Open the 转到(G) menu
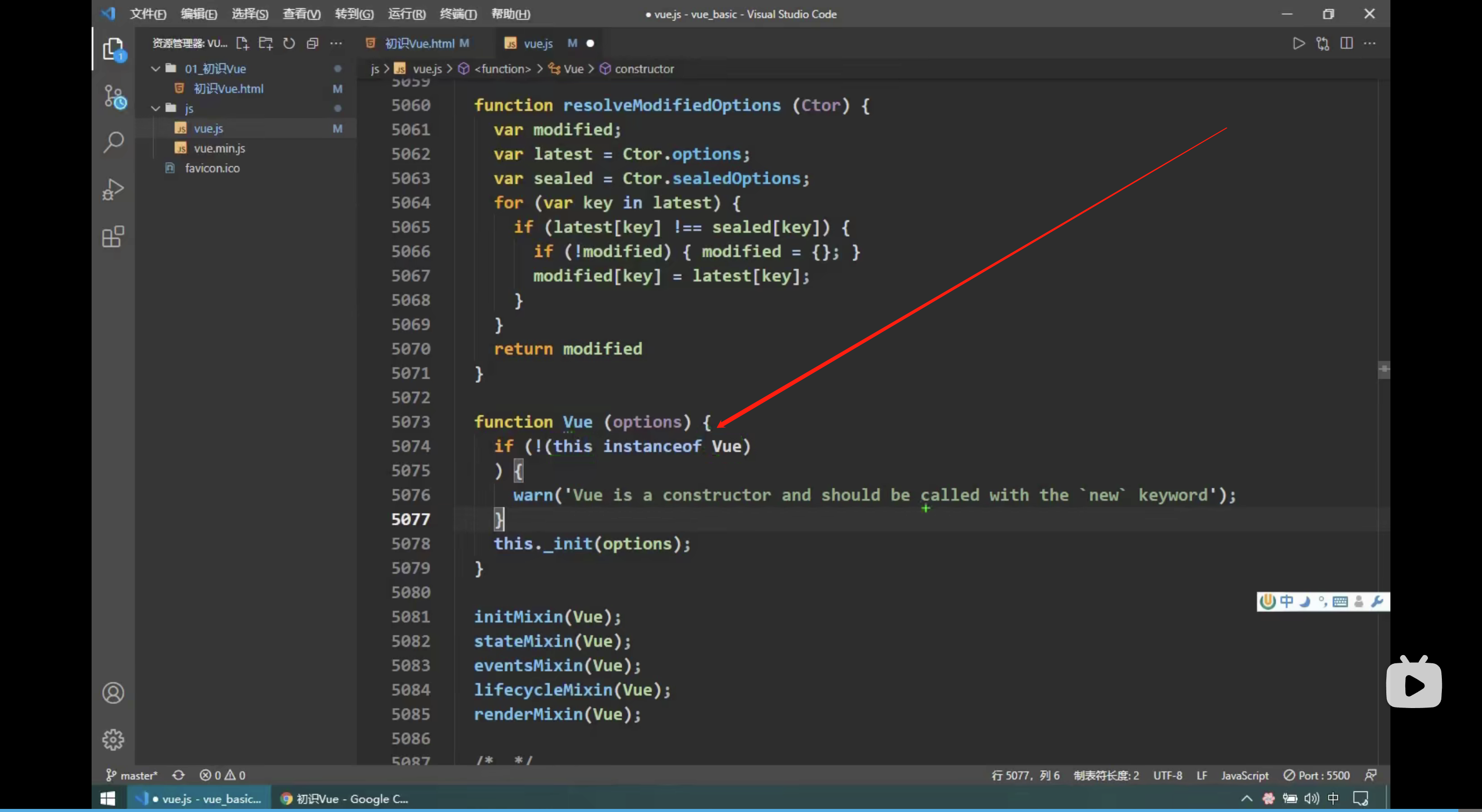This screenshot has height=812, width=1482. (354, 14)
